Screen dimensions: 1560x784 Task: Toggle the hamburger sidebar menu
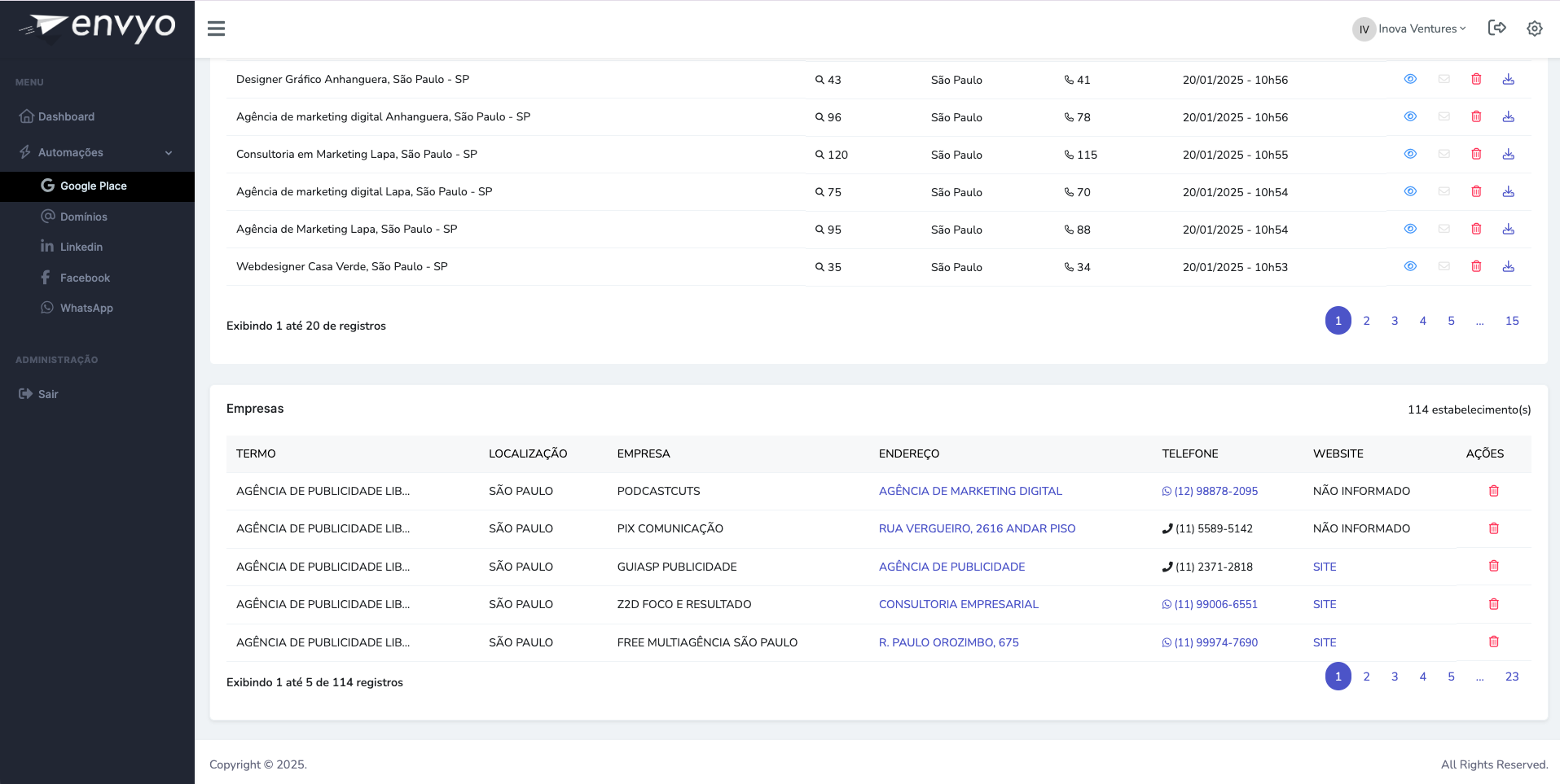click(x=216, y=28)
